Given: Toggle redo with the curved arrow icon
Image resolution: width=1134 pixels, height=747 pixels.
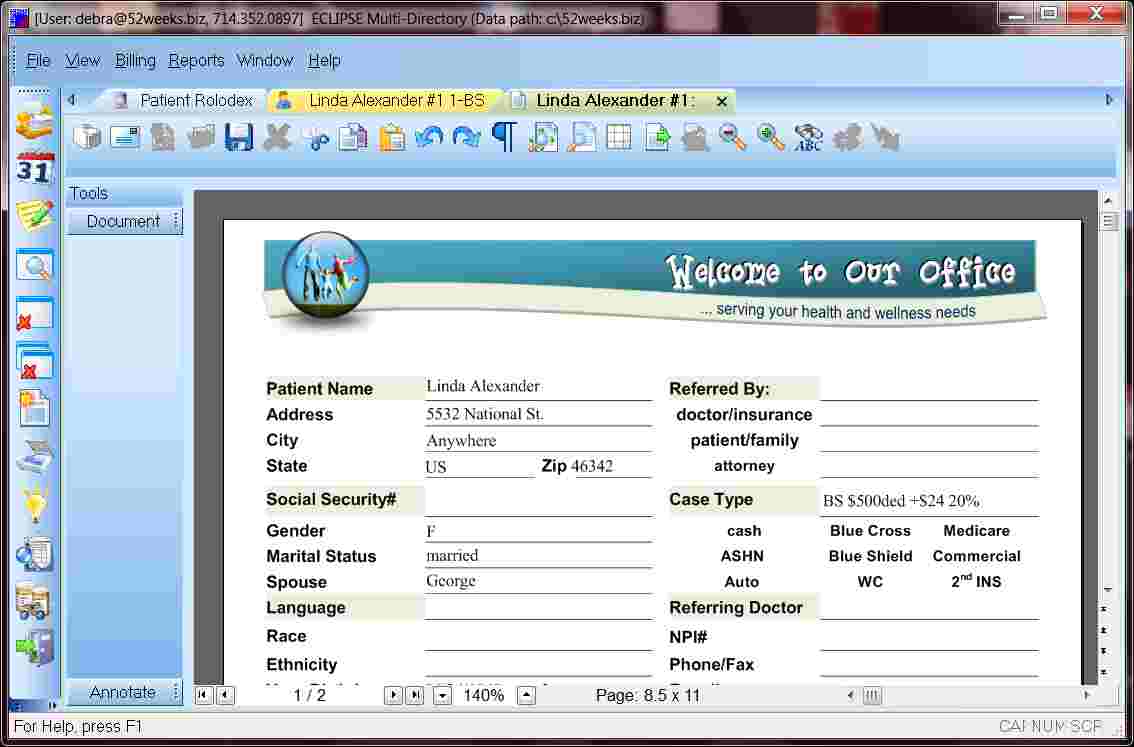Looking at the screenshot, I should coord(467,137).
